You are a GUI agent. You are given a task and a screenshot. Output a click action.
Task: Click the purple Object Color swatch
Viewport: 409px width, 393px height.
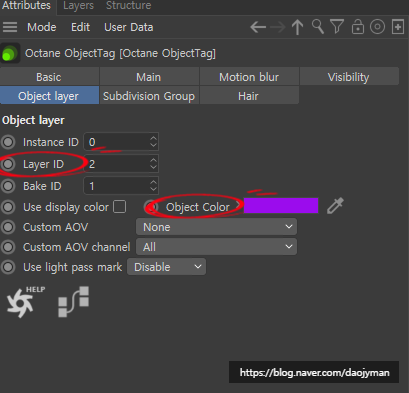[281, 206]
